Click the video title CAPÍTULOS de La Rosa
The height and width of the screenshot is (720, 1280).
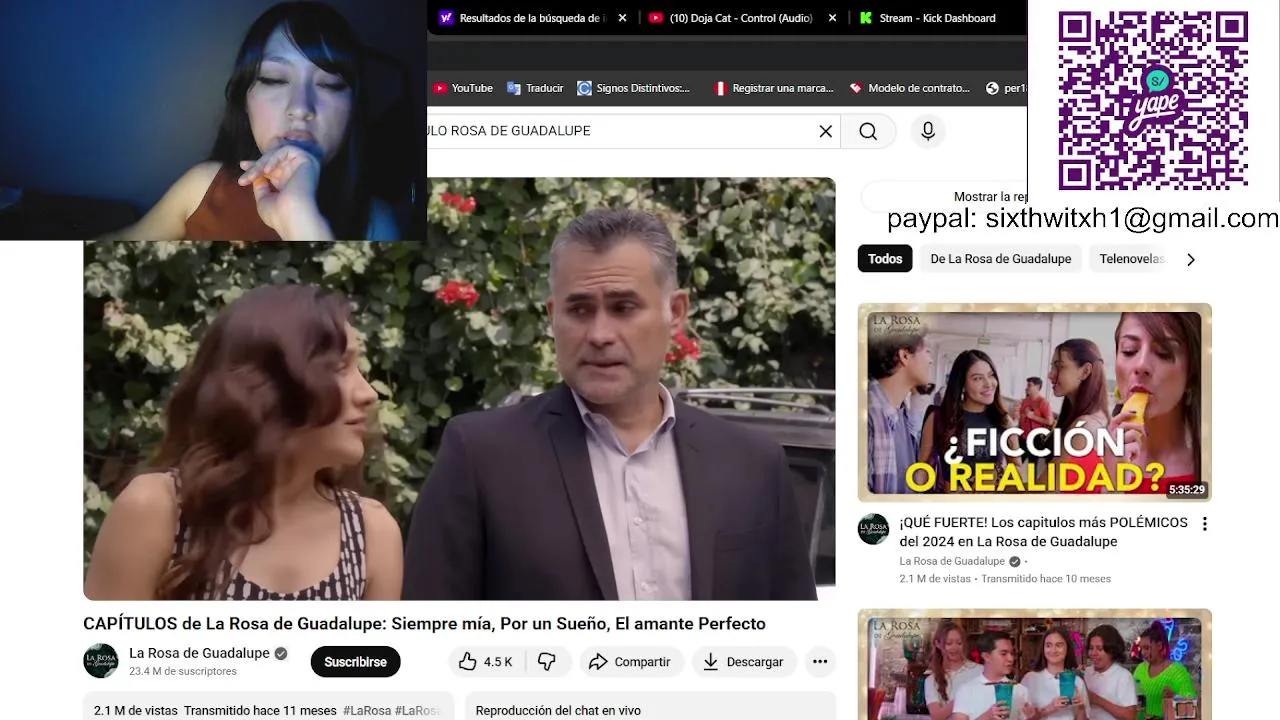click(x=424, y=624)
